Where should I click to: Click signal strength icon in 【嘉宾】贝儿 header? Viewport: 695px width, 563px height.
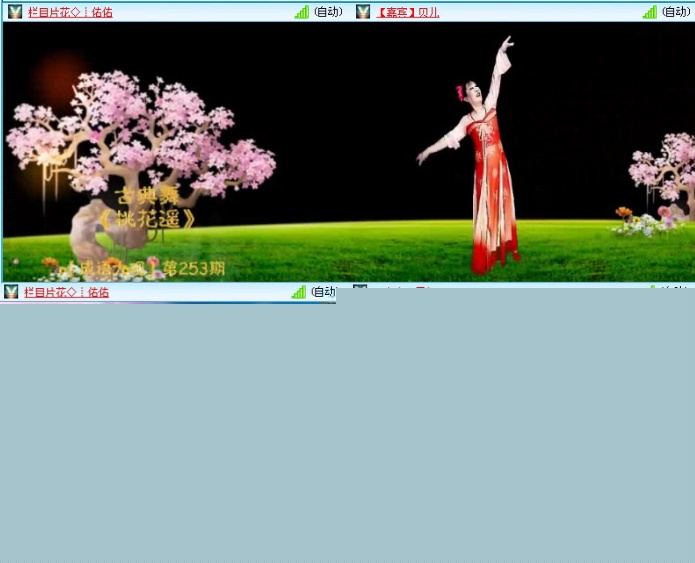coord(650,12)
